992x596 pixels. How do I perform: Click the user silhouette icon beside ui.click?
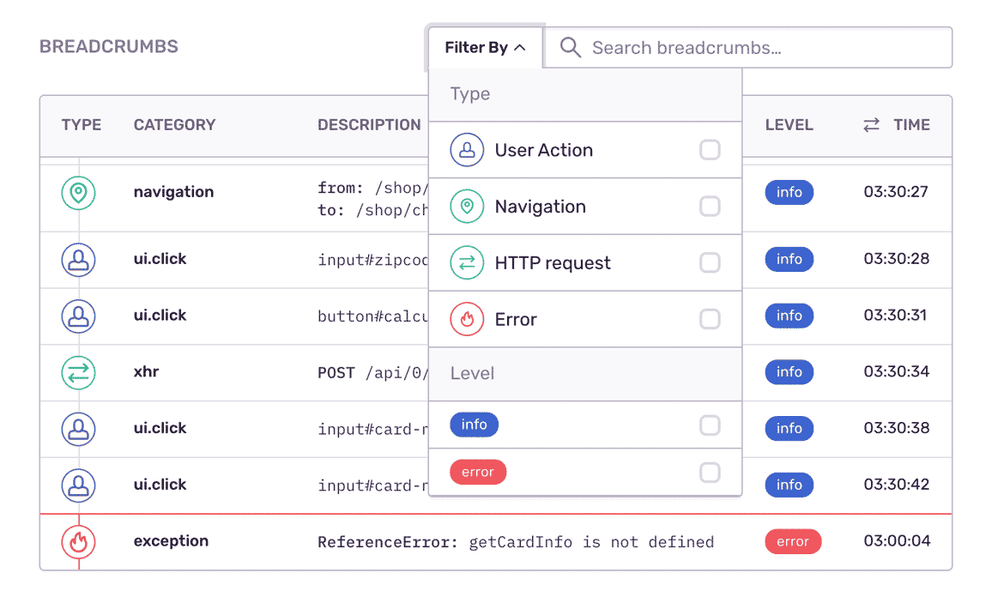point(80,259)
